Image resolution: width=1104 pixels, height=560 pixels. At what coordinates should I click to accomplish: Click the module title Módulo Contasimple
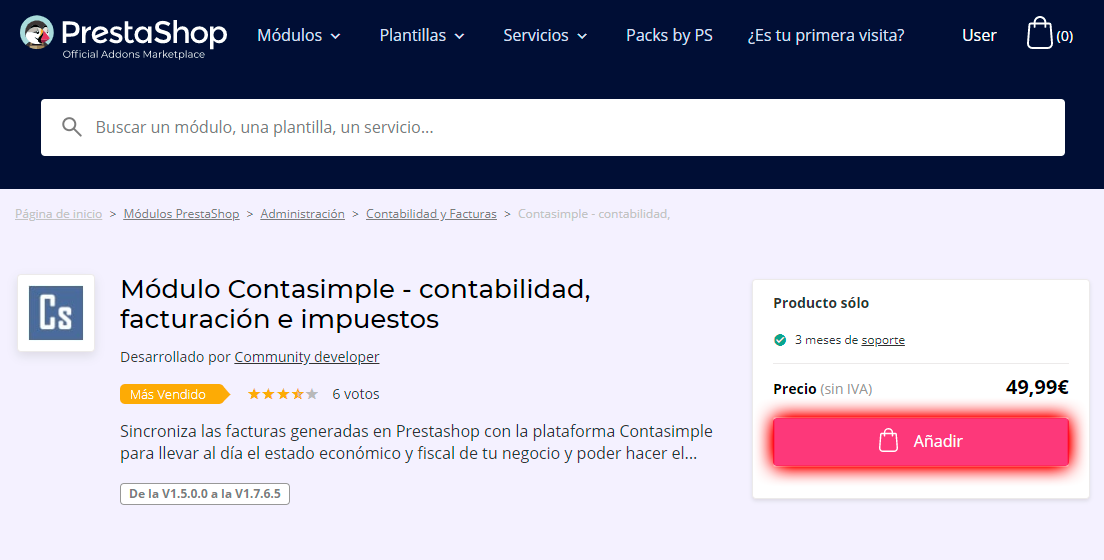pos(355,304)
